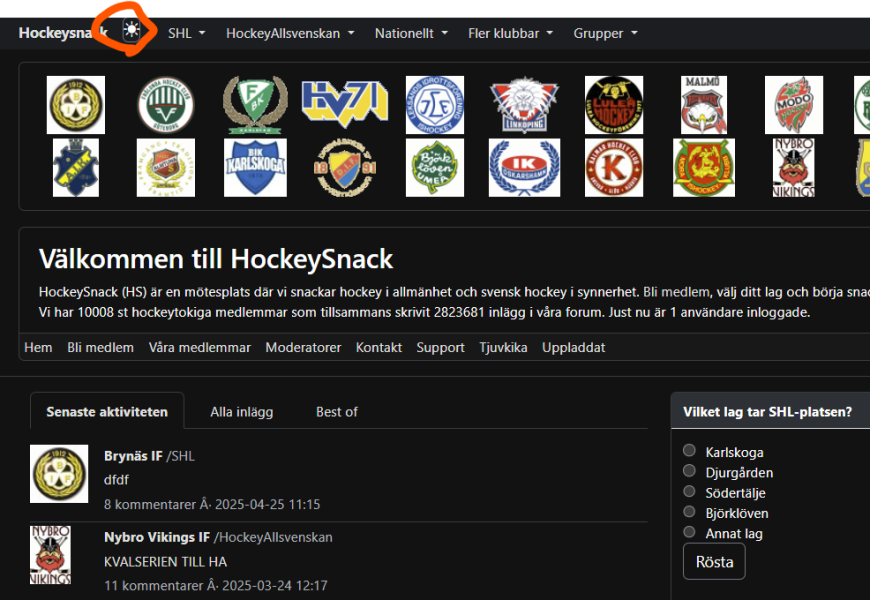Open the HockeyAllsvenskan dropdown
Viewport: 870px width, 600px height.
(x=289, y=33)
